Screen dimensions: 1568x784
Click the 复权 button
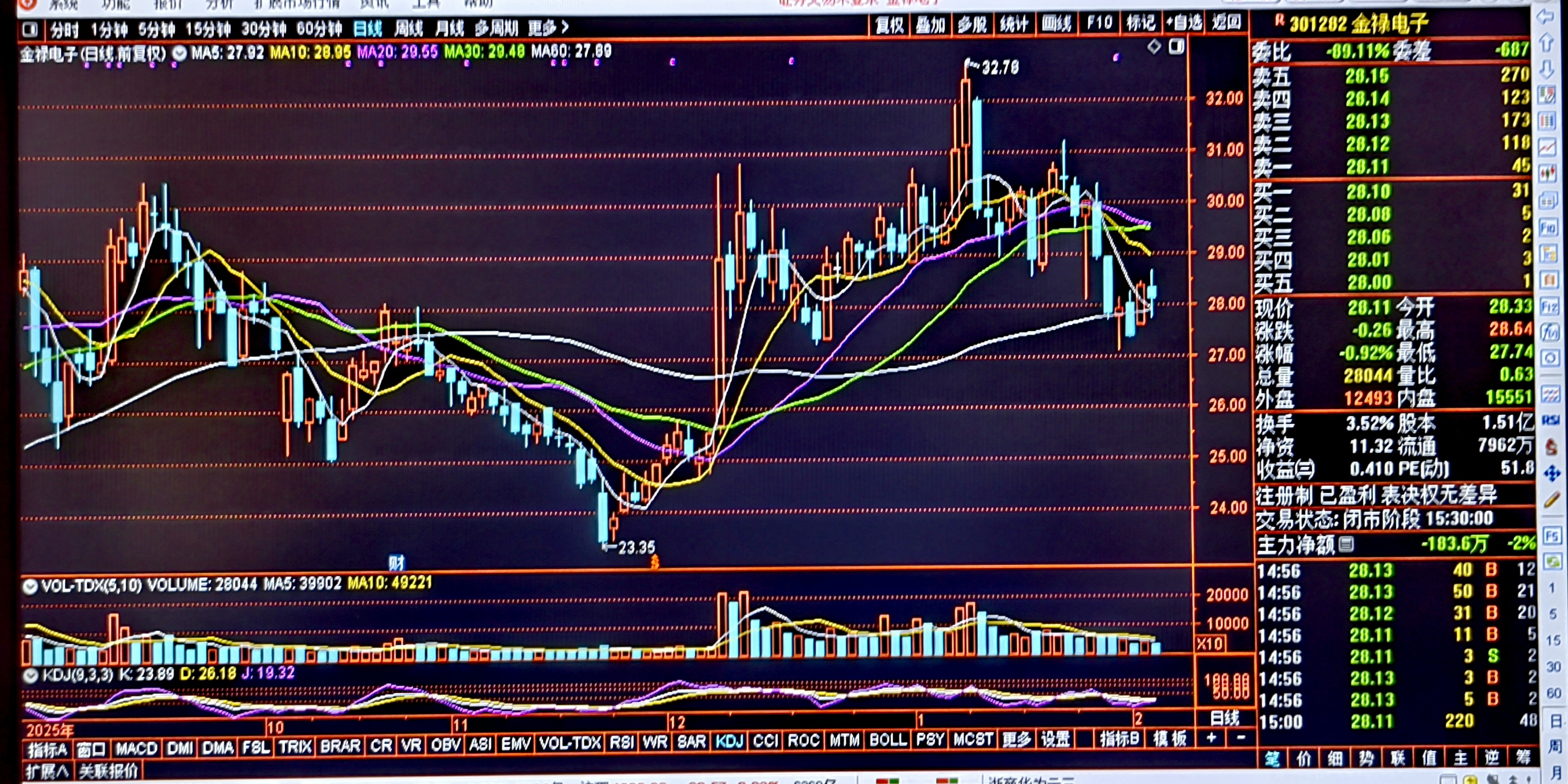(x=889, y=24)
